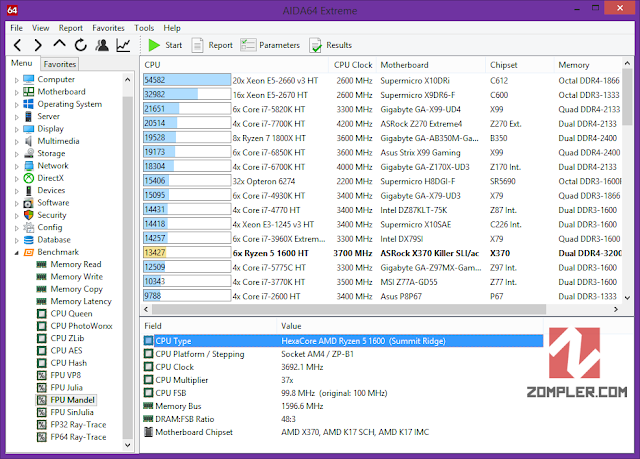Screen dimensions: 640x459
Task: Toggle the CPU Multiplier field checkbox
Action: (x=149, y=380)
